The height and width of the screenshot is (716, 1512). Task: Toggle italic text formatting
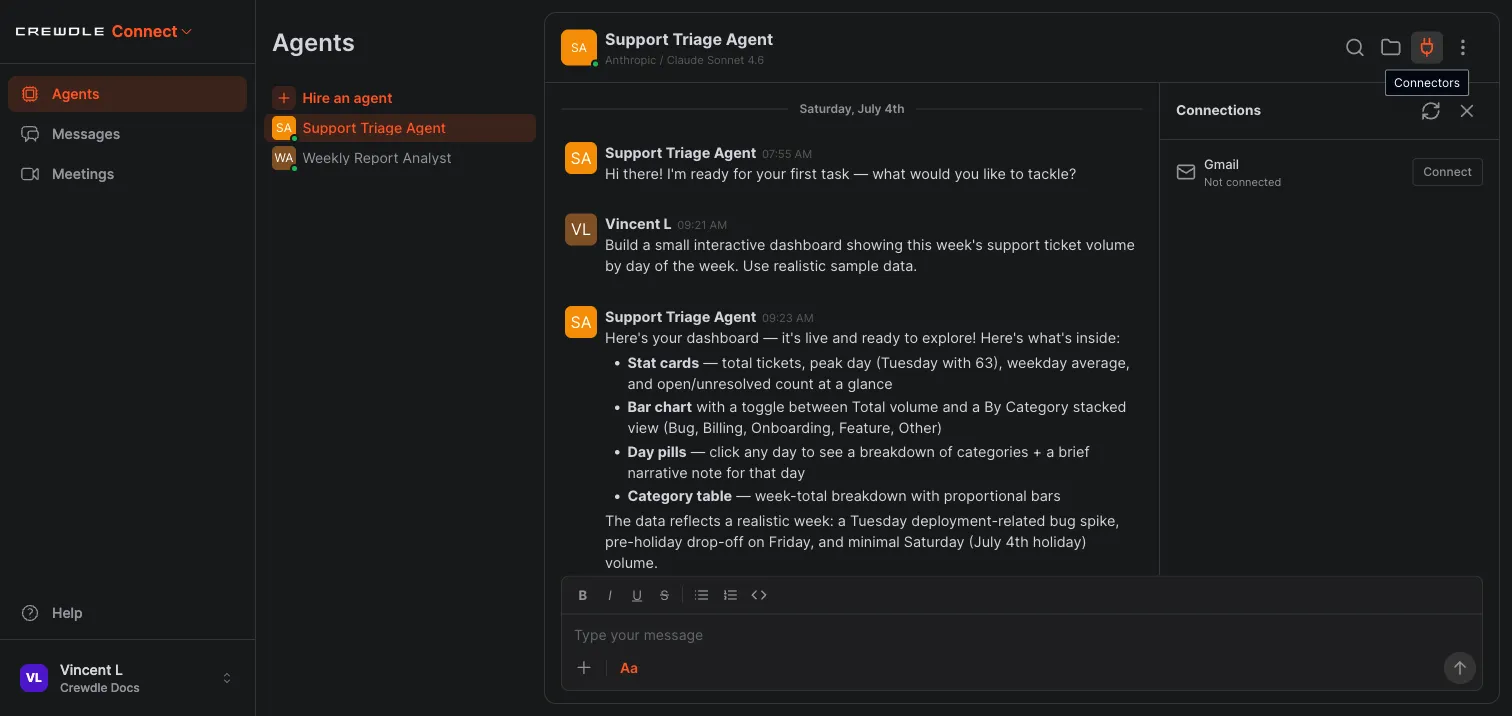click(x=610, y=595)
